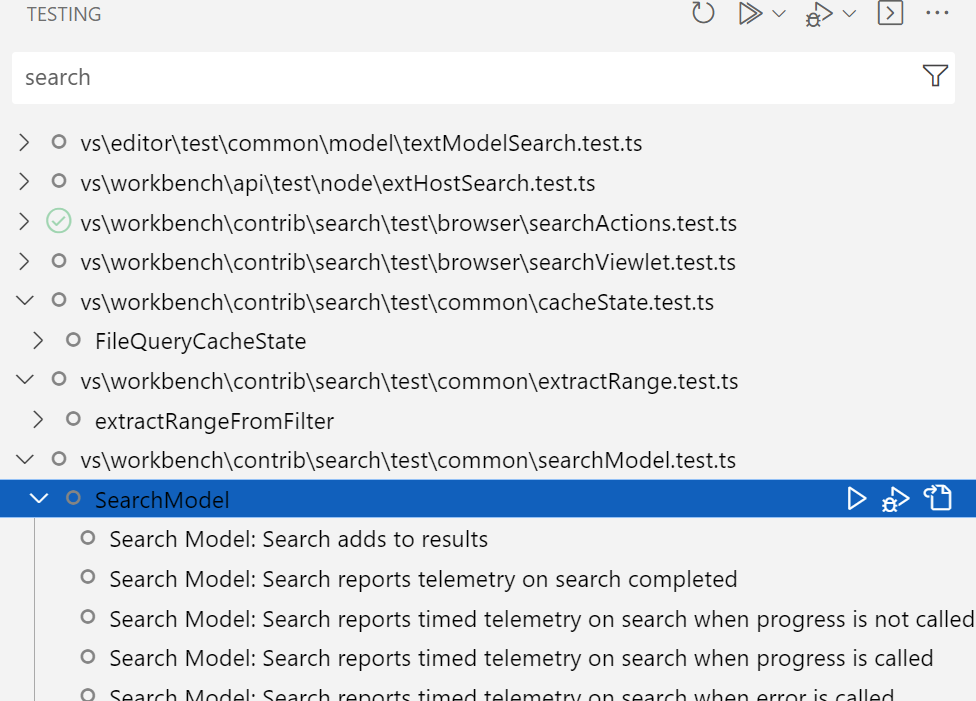976x701 pixels.
Task: Click the passing status icon on searchActions.test.ts
Action: (x=58, y=222)
